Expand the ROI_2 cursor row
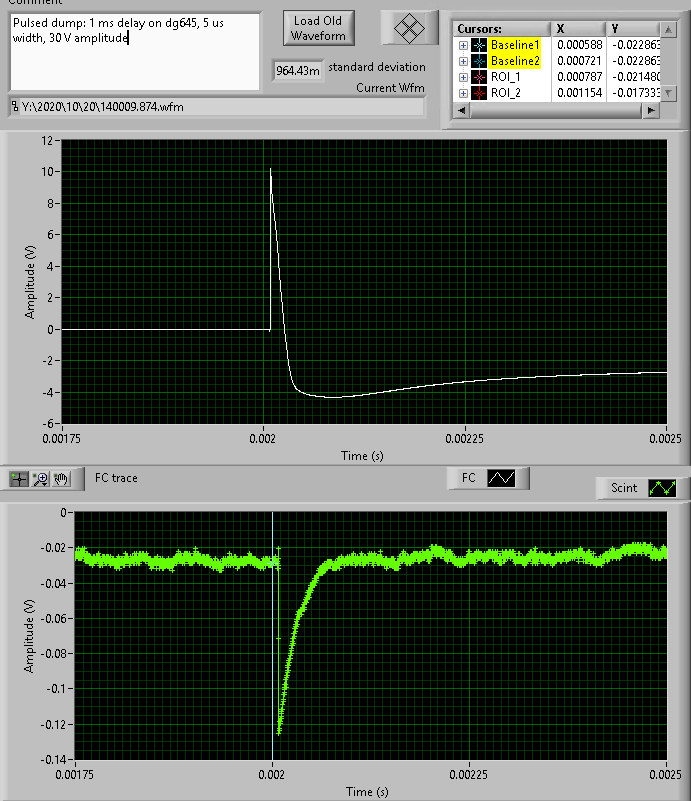This screenshot has height=801, width=691. click(x=463, y=93)
